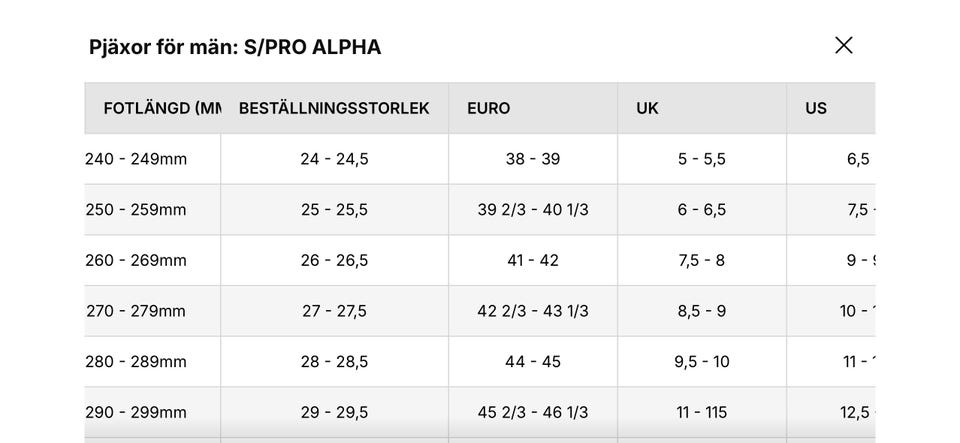
Task: Click Euro size 45 2/3 - 46 1/3
Action: pyautogui.click(x=533, y=412)
